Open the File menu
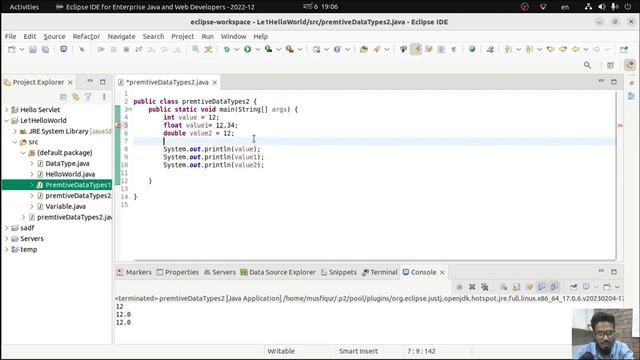Viewport: 640px width, 360px height. 11,36
